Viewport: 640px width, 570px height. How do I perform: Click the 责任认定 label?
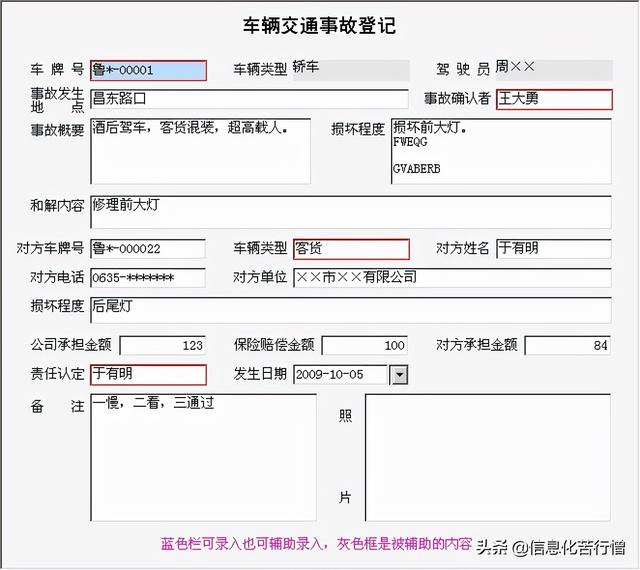[x=57, y=374]
